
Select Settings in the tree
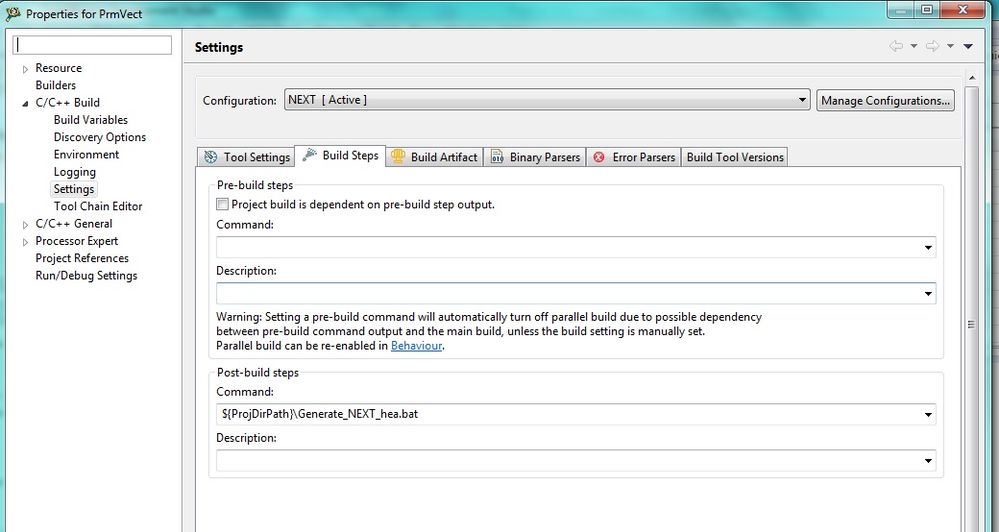point(74,189)
